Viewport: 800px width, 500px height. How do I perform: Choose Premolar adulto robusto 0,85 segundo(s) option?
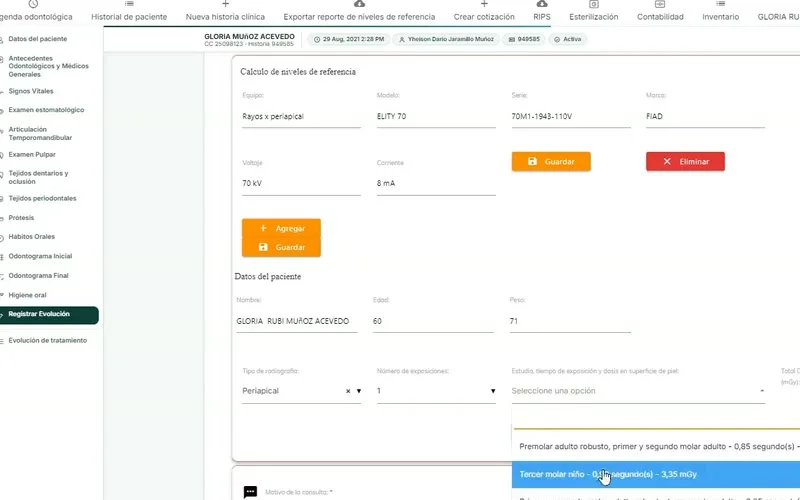(x=656, y=446)
